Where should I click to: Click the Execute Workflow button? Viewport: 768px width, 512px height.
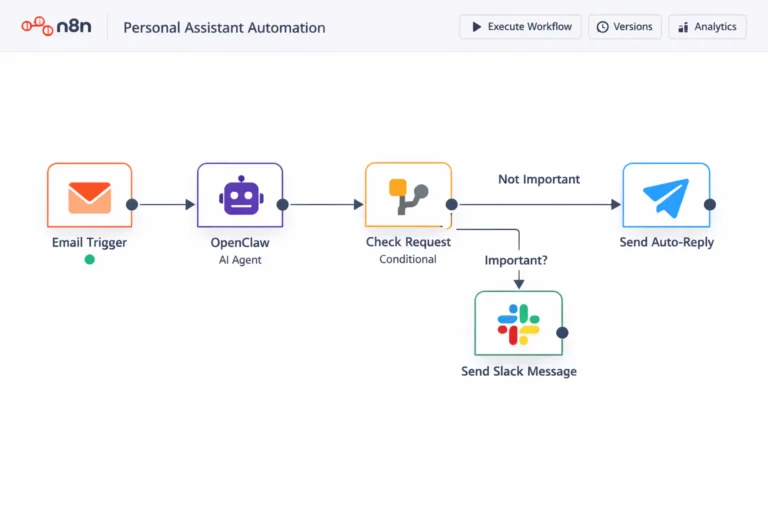(520, 26)
